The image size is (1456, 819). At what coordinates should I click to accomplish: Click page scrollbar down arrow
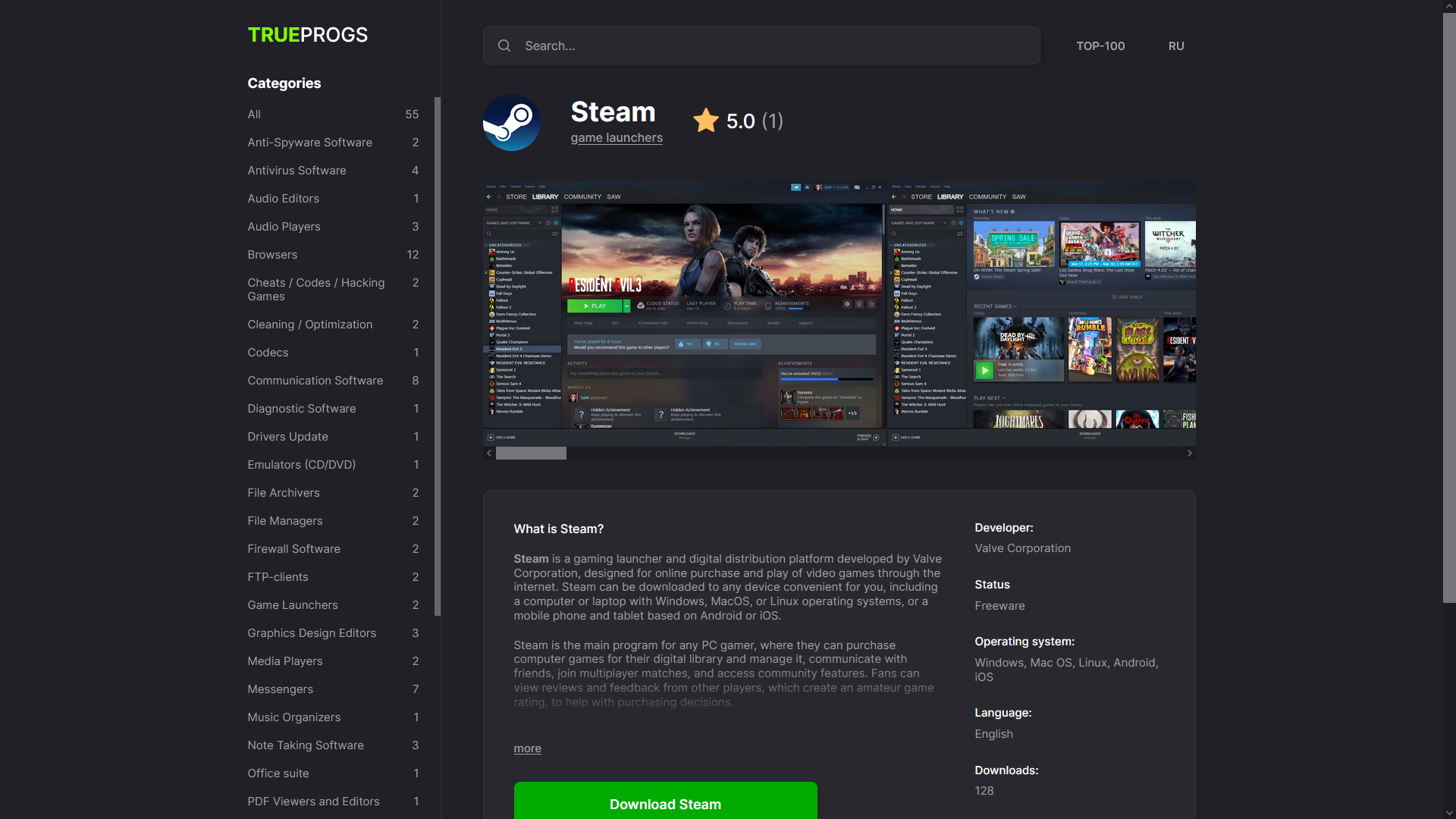[1449, 813]
